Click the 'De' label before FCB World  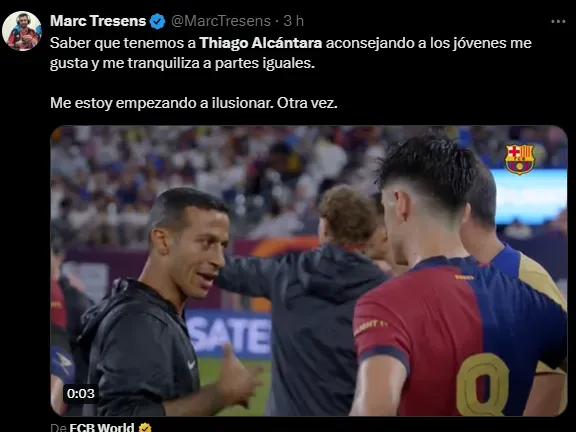[x=58, y=427]
